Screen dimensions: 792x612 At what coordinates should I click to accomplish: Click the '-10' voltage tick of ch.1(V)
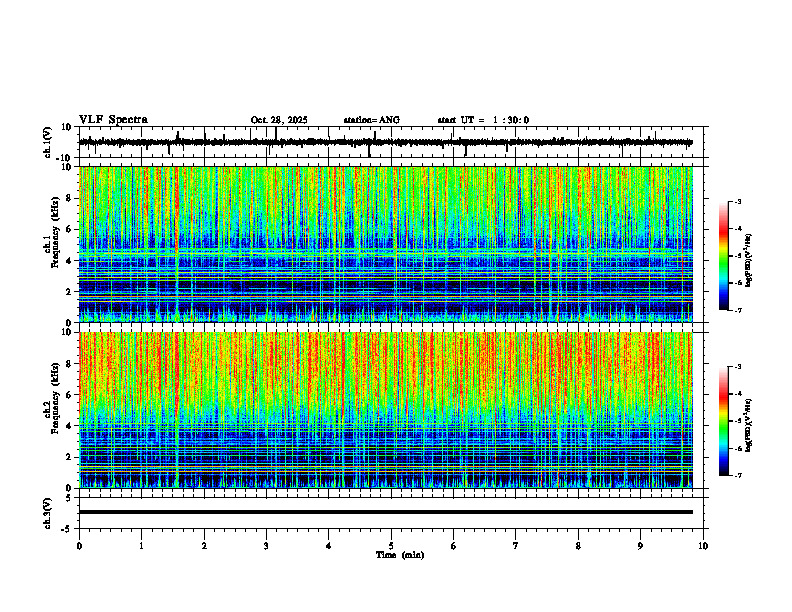coord(65,158)
